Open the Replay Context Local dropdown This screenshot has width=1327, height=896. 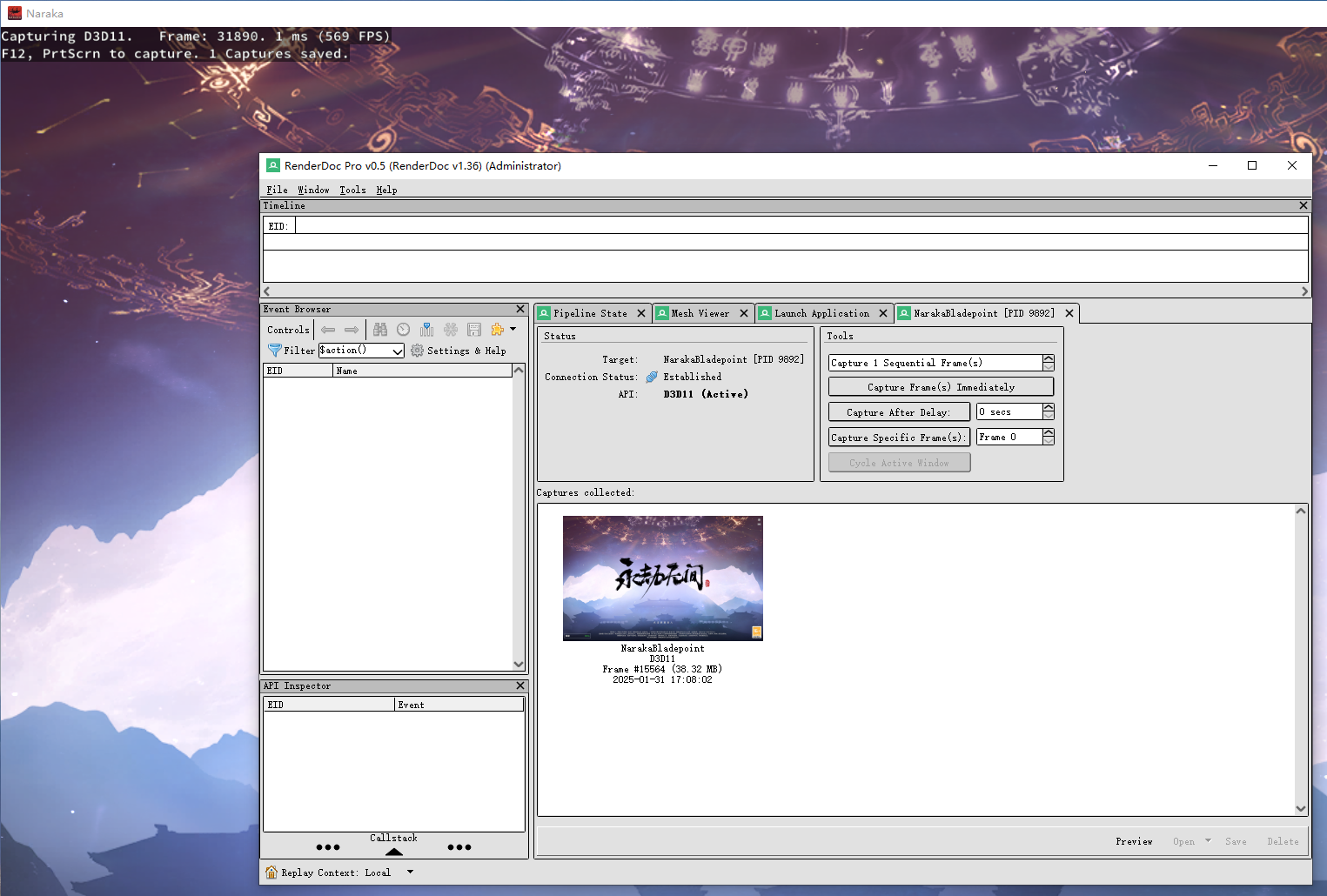click(x=409, y=872)
